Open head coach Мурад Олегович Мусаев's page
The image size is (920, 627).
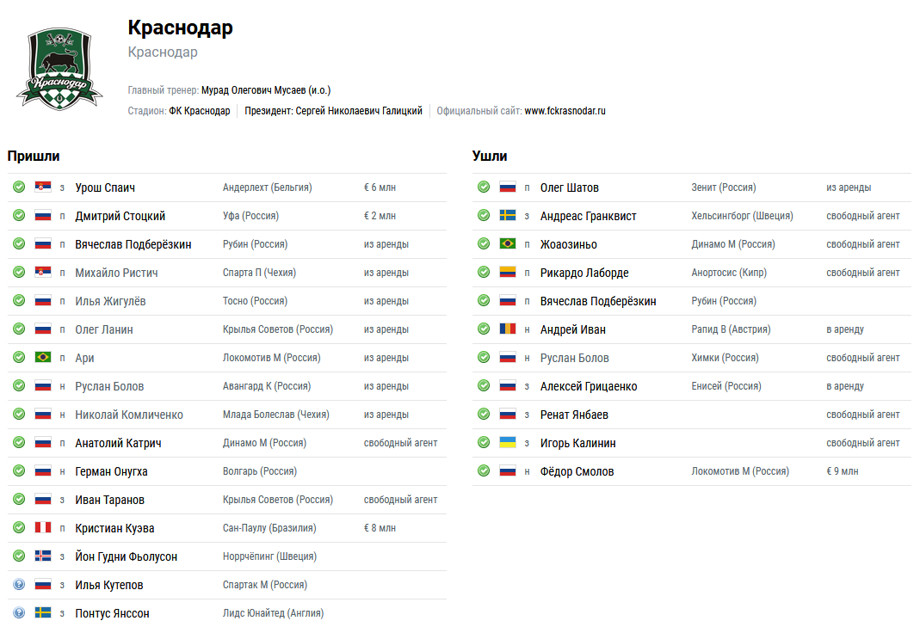[266, 90]
